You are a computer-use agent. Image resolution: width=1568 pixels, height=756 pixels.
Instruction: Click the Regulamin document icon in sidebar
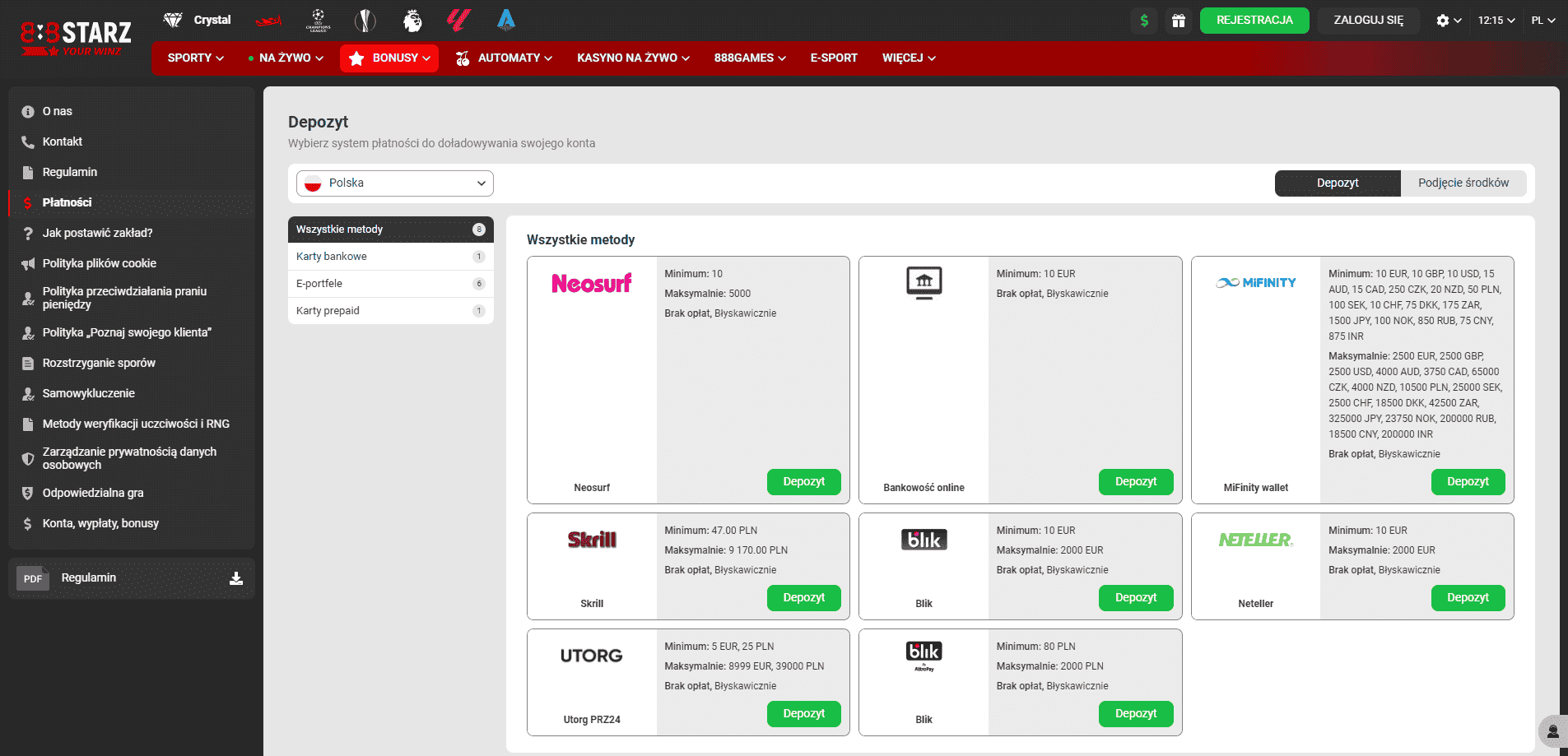tap(28, 173)
